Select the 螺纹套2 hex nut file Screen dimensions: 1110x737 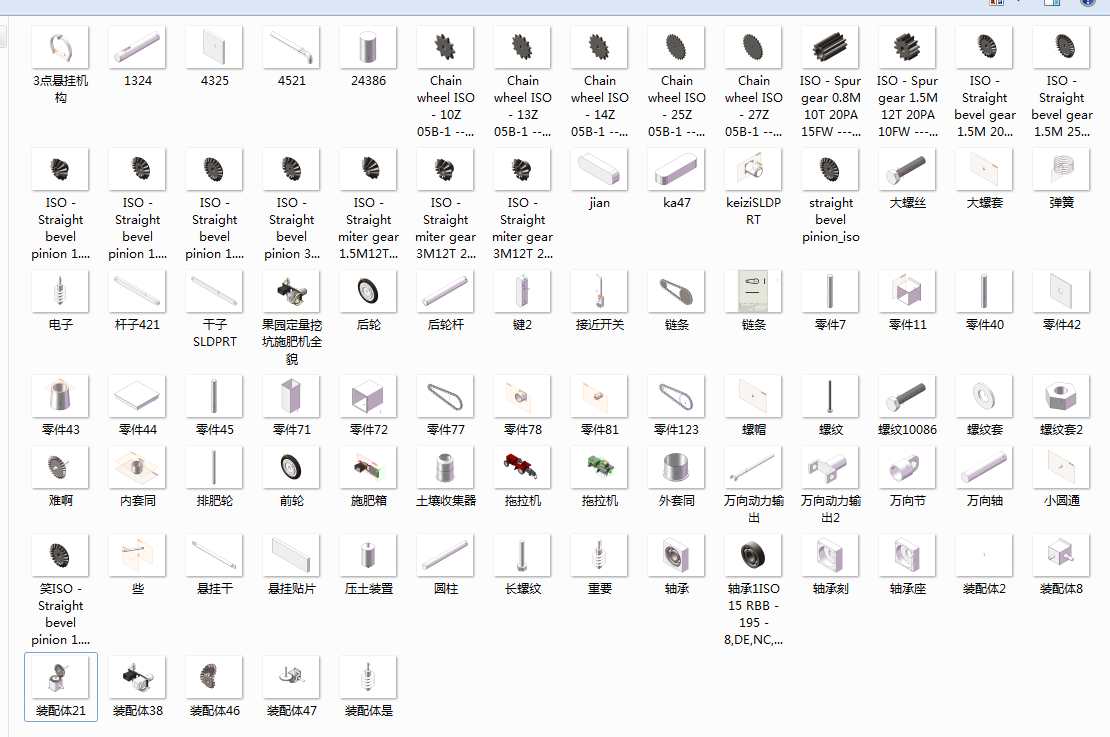coord(1061,396)
